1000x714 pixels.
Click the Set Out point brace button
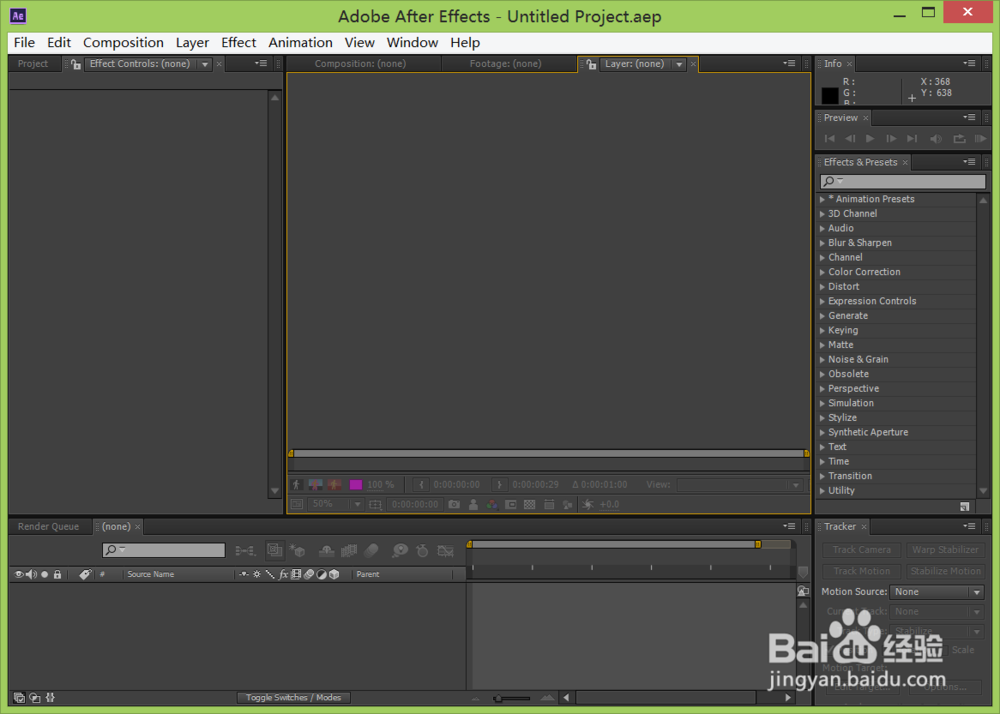(x=499, y=484)
